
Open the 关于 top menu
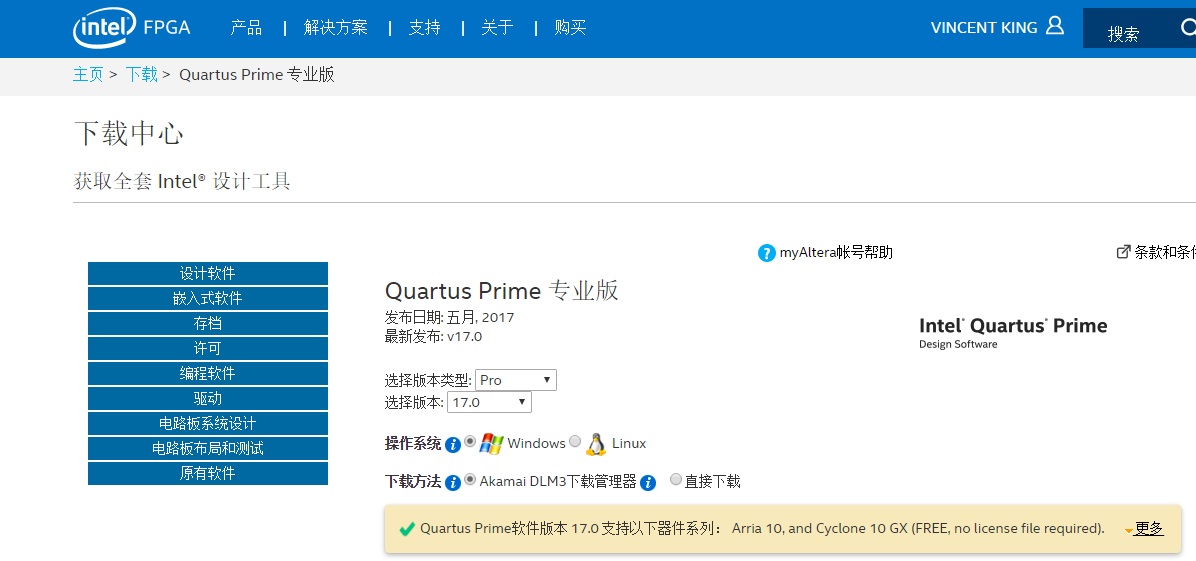pyautogui.click(x=497, y=28)
